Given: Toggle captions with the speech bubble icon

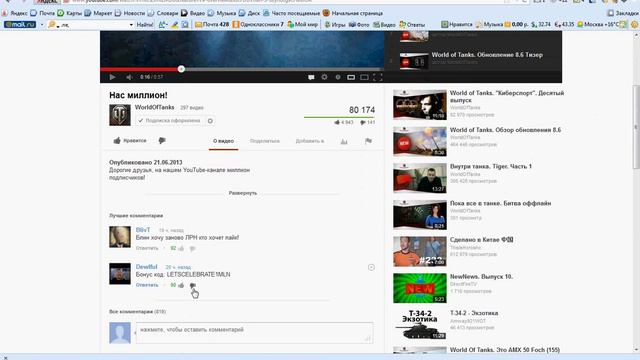Looking at the screenshot, I should click(311, 77).
